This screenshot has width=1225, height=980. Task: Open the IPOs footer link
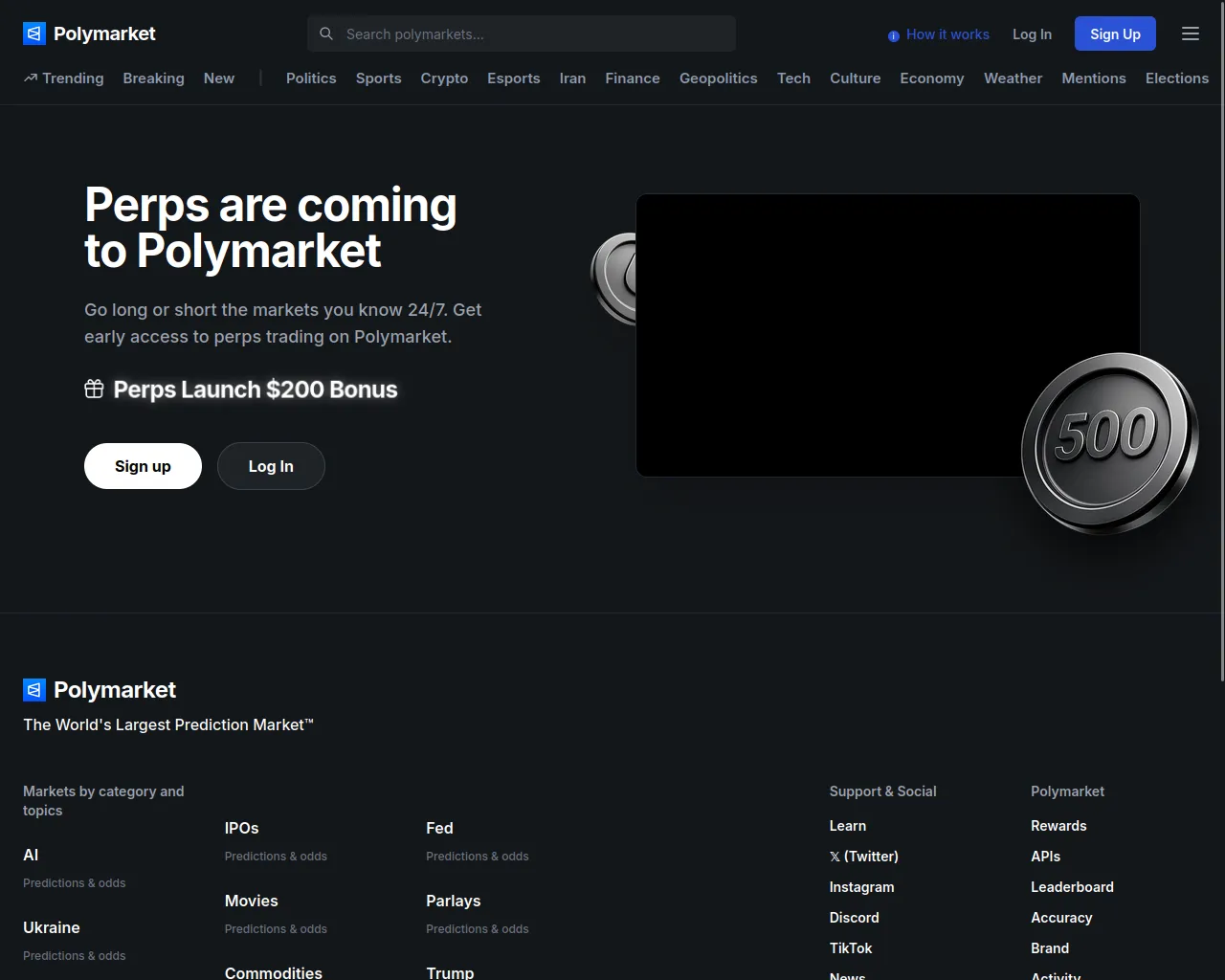pos(242,828)
